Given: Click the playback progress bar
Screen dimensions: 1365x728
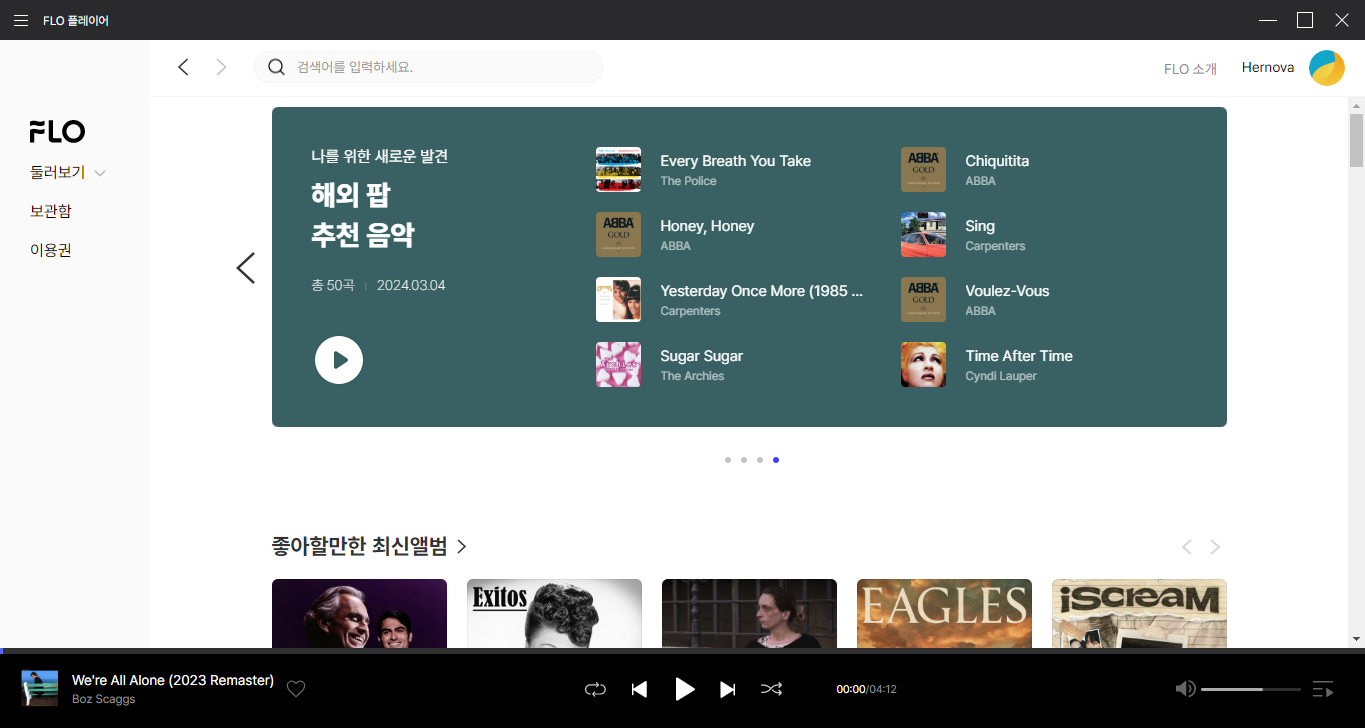Looking at the screenshot, I should [x=682, y=651].
